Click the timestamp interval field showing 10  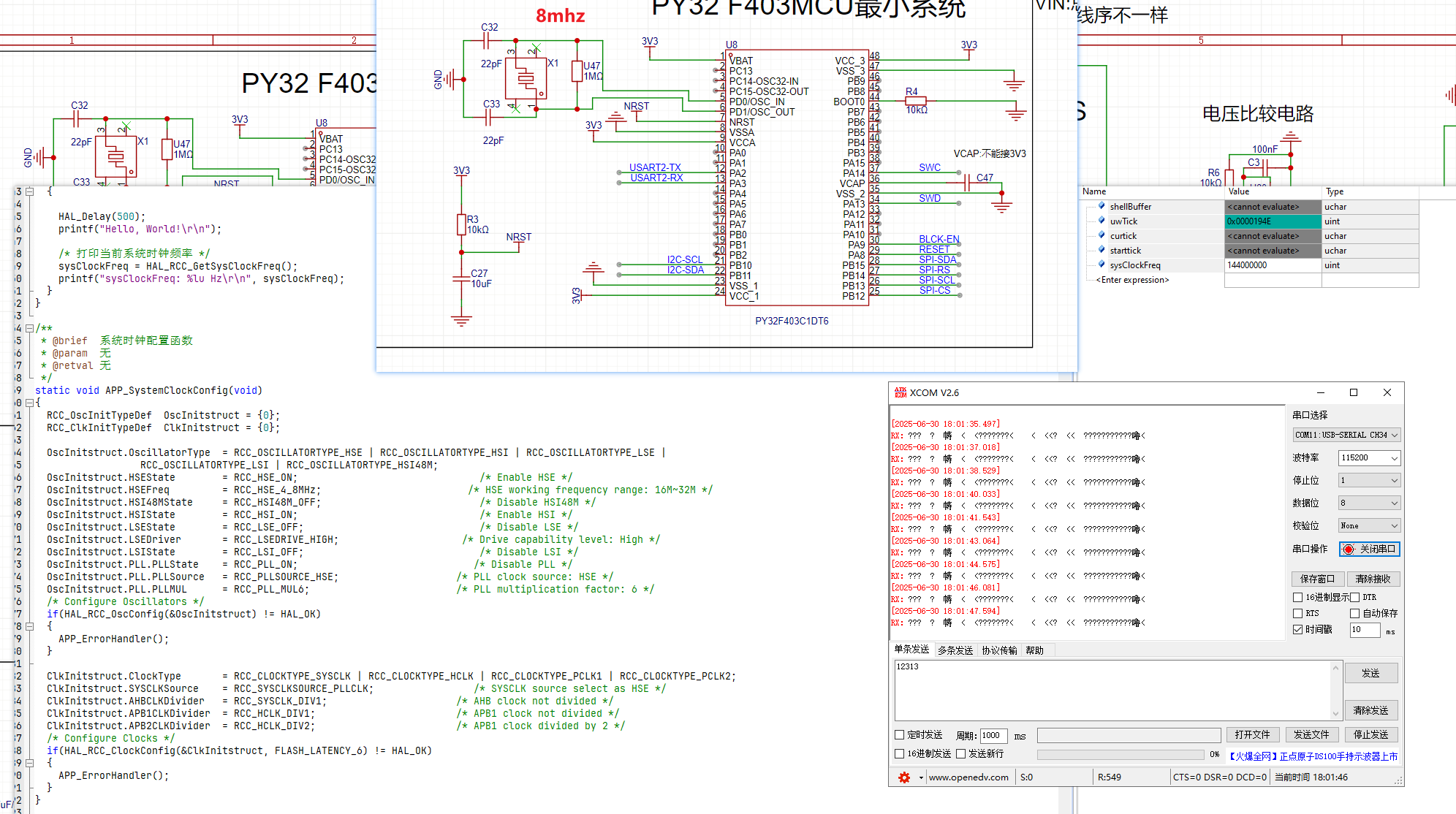pyautogui.click(x=1365, y=630)
